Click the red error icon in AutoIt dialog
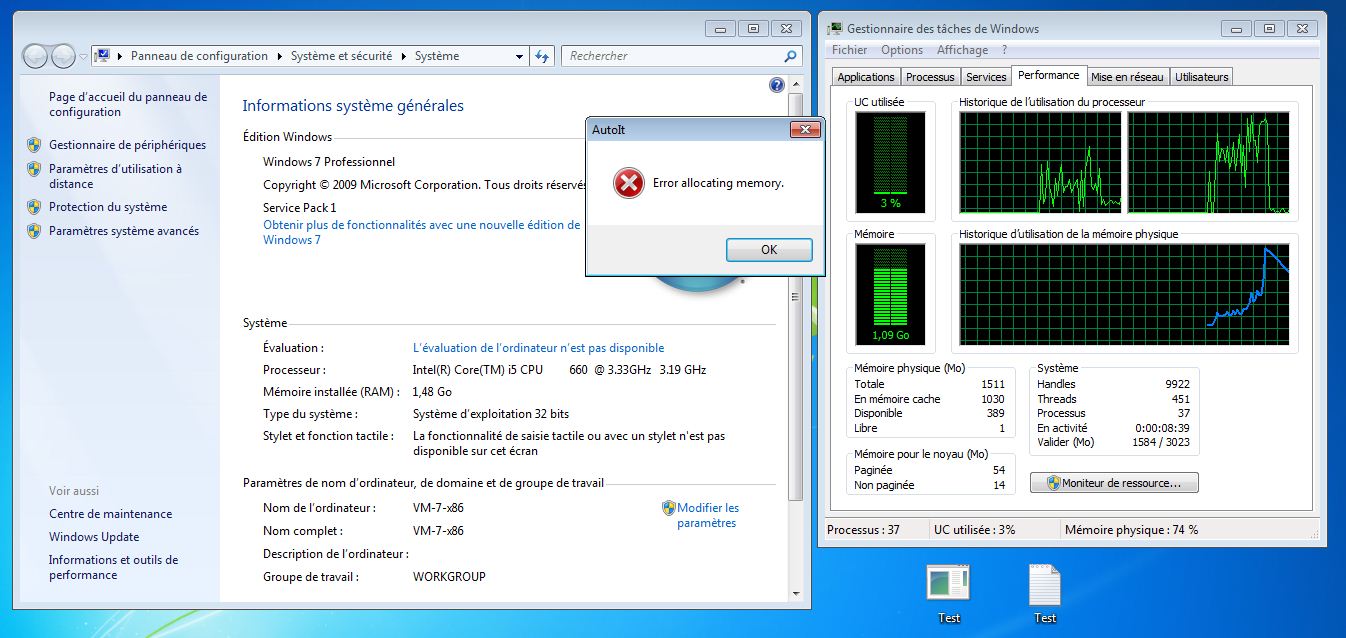 pos(628,183)
